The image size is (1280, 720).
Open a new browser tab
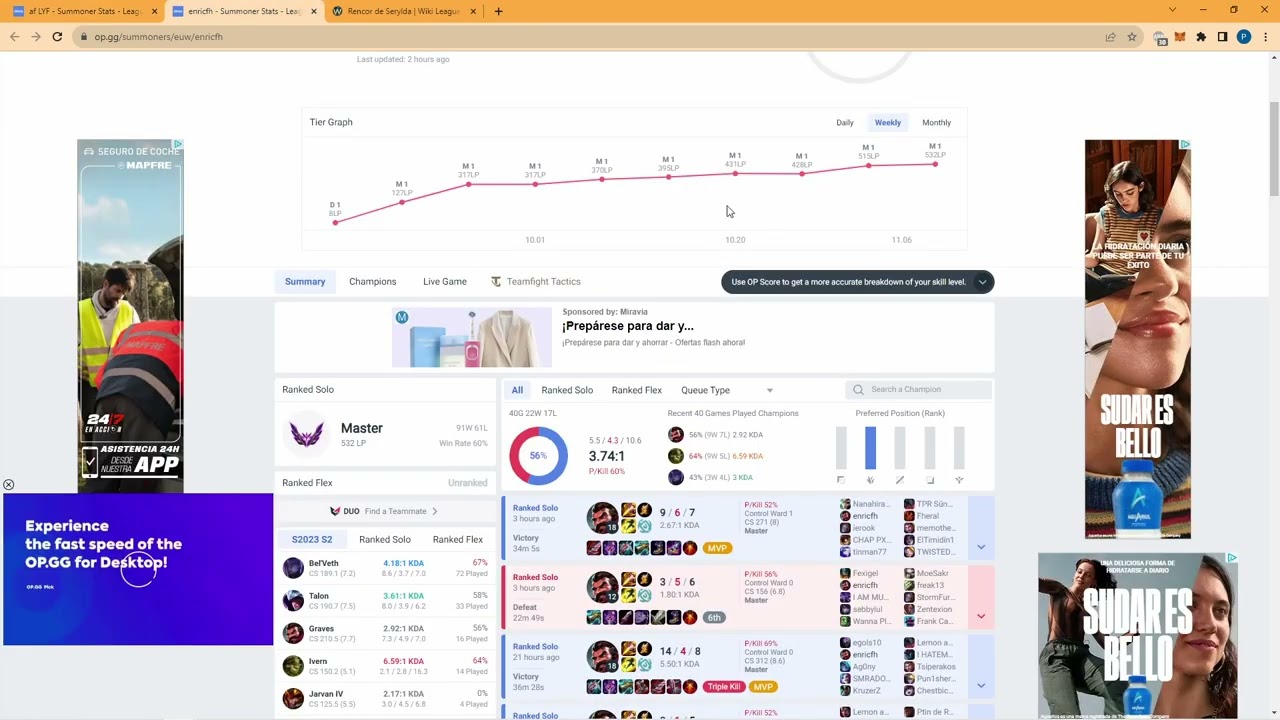click(x=498, y=11)
